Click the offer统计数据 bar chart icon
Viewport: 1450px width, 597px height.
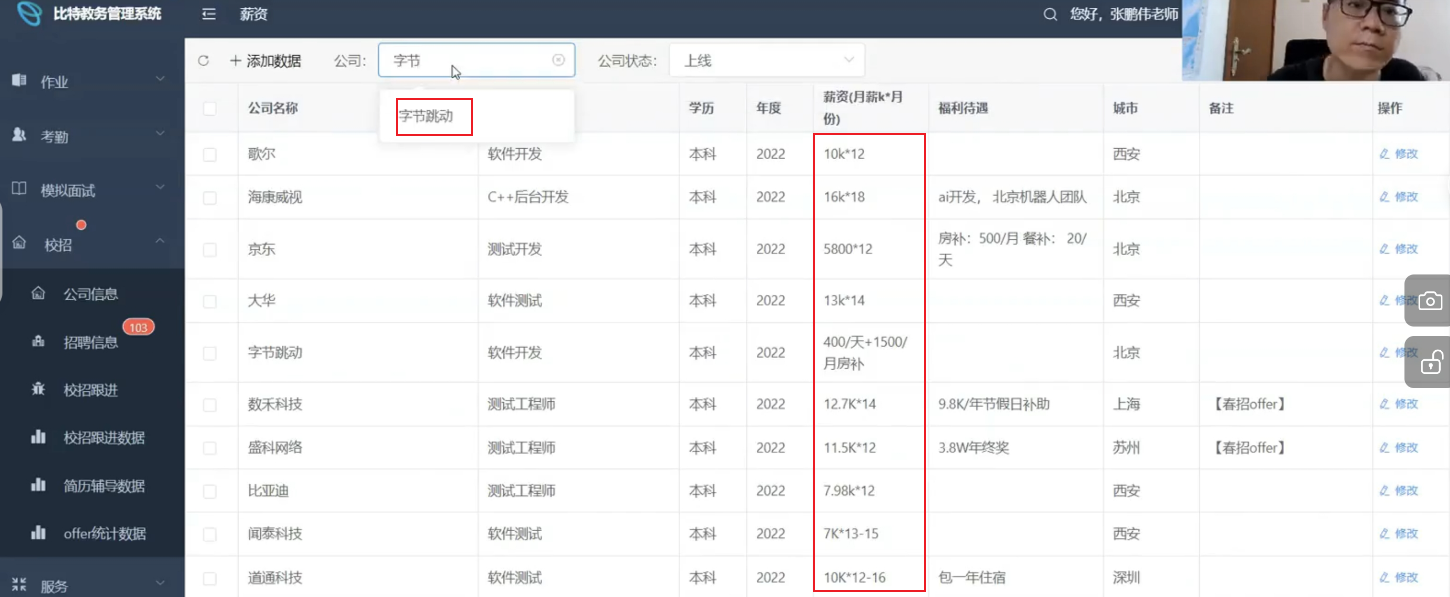38,533
